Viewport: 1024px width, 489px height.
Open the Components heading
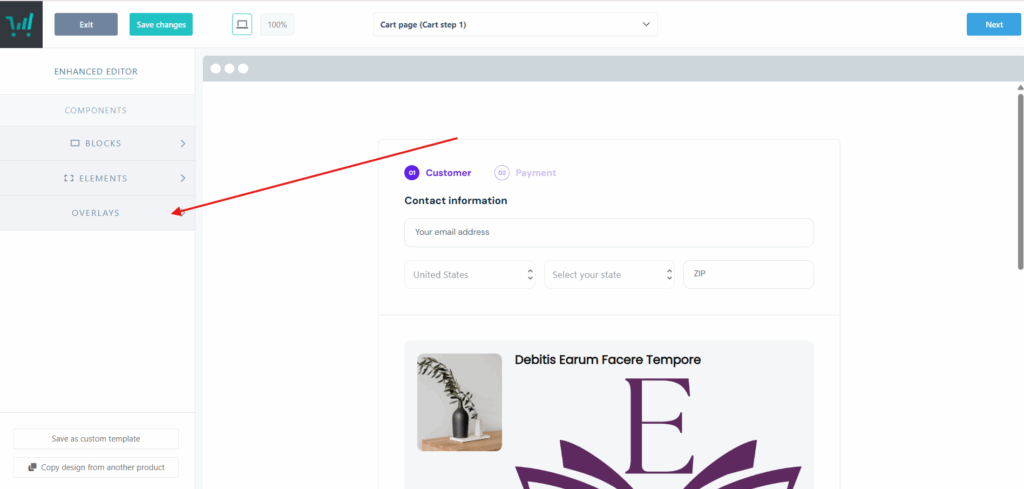96,110
